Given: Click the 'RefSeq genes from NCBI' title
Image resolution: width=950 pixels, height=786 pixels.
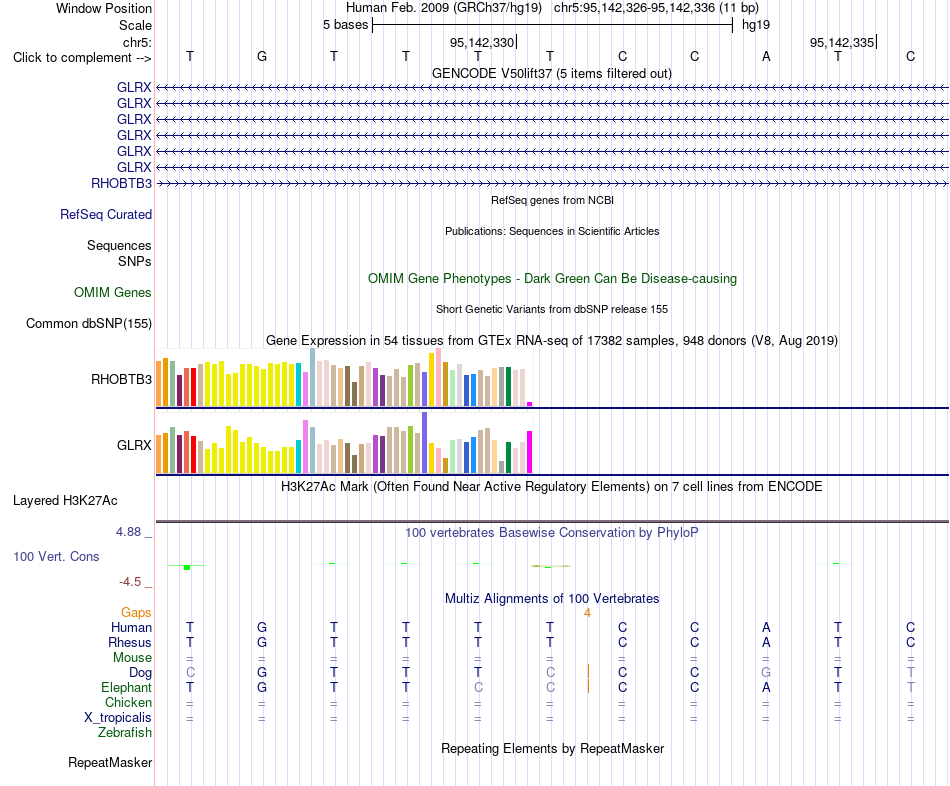Looking at the screenshot, I should [552, 200].
